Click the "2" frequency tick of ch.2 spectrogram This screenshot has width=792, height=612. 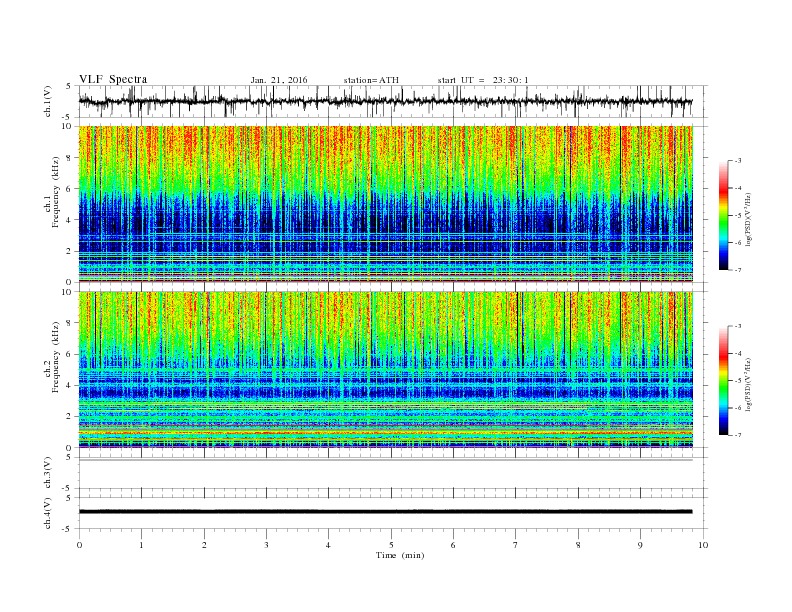(70, 417)
